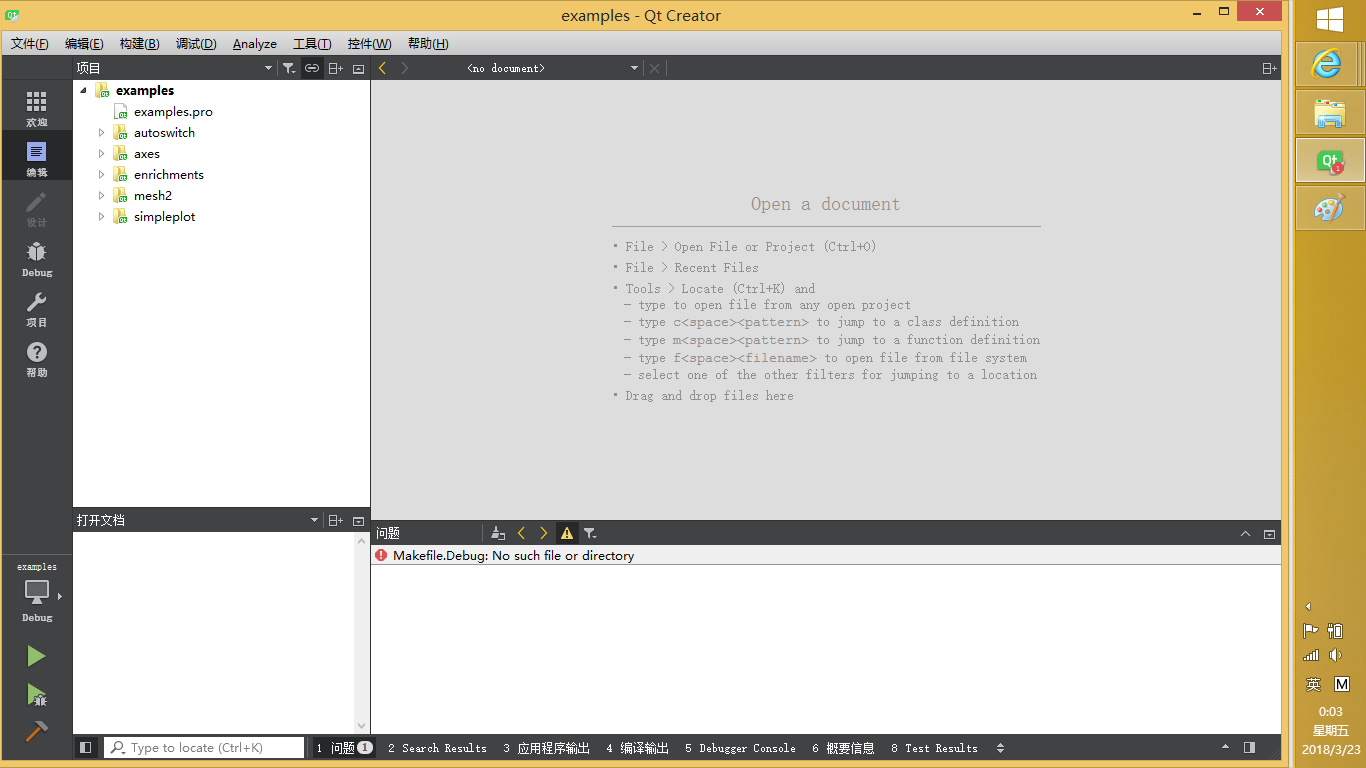Split the editor area
The width and height of the screenshot is (1366, 768).
1269,68
